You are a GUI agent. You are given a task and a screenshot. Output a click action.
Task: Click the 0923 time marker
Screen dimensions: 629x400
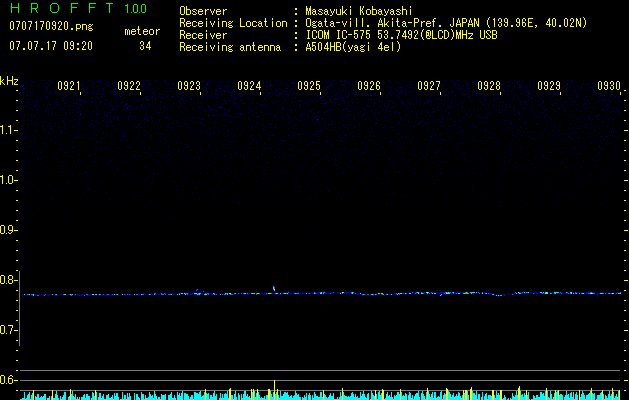pyautogui.click(x=189, y=86)
